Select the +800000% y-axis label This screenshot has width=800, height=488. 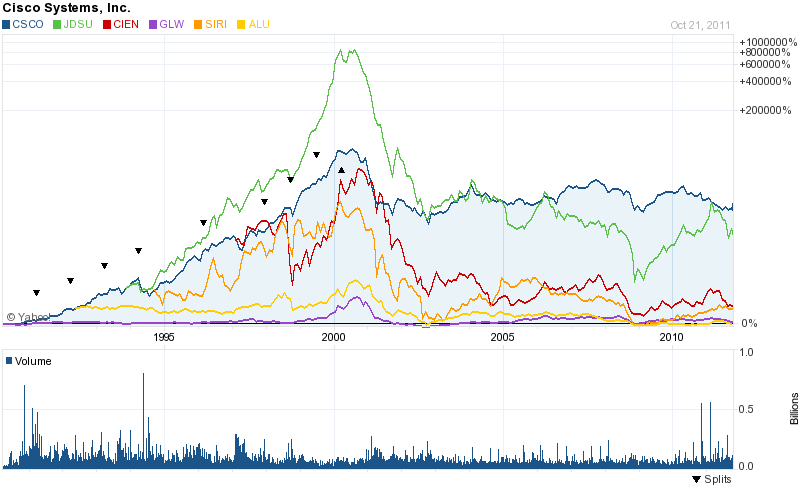coord(765,53)
